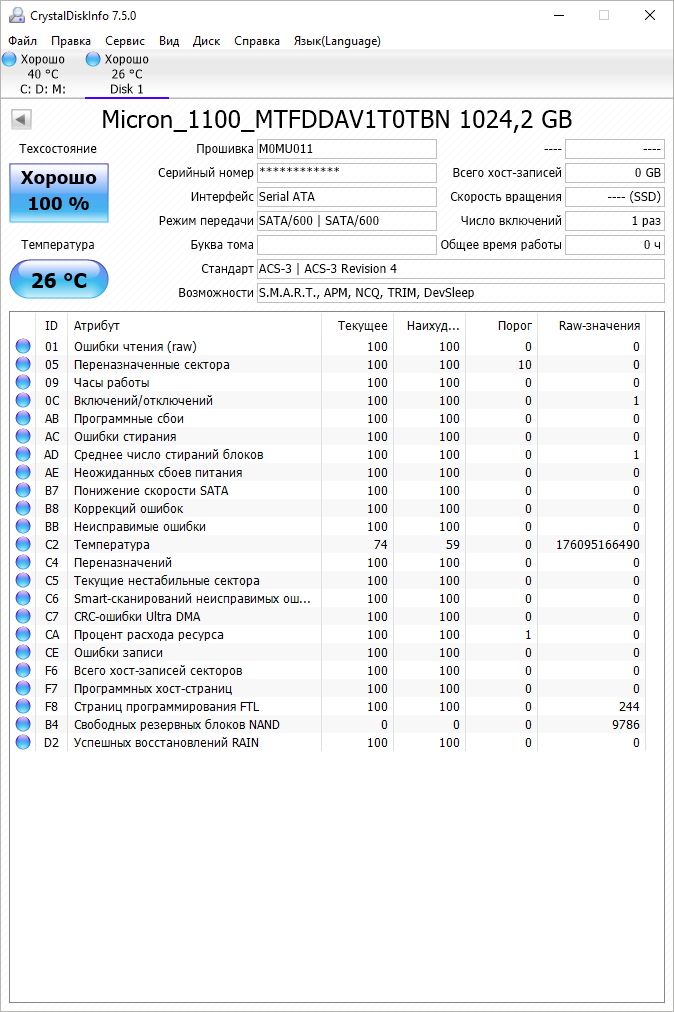Open the Сервис menu
Image resolution: width=674 pixels, height=1012 pixels.
(125, 41)
